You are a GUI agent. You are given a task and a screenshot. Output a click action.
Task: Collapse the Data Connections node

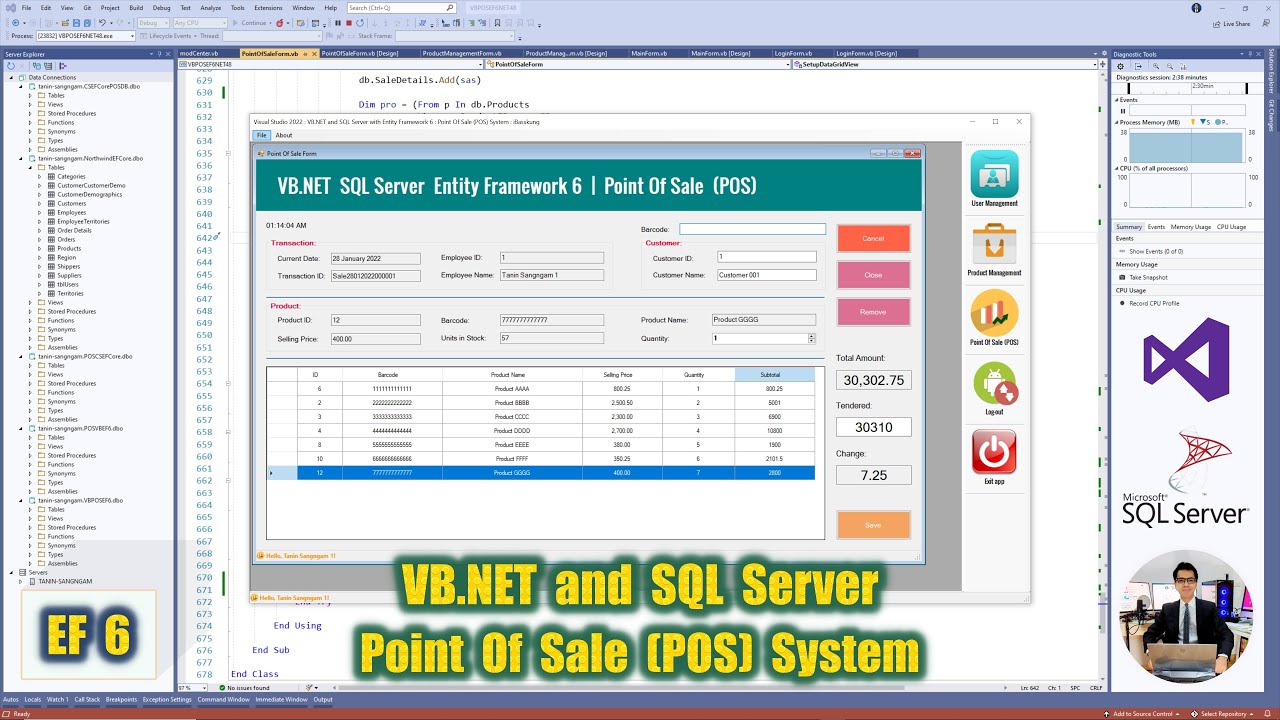click(x=12, y=78)
